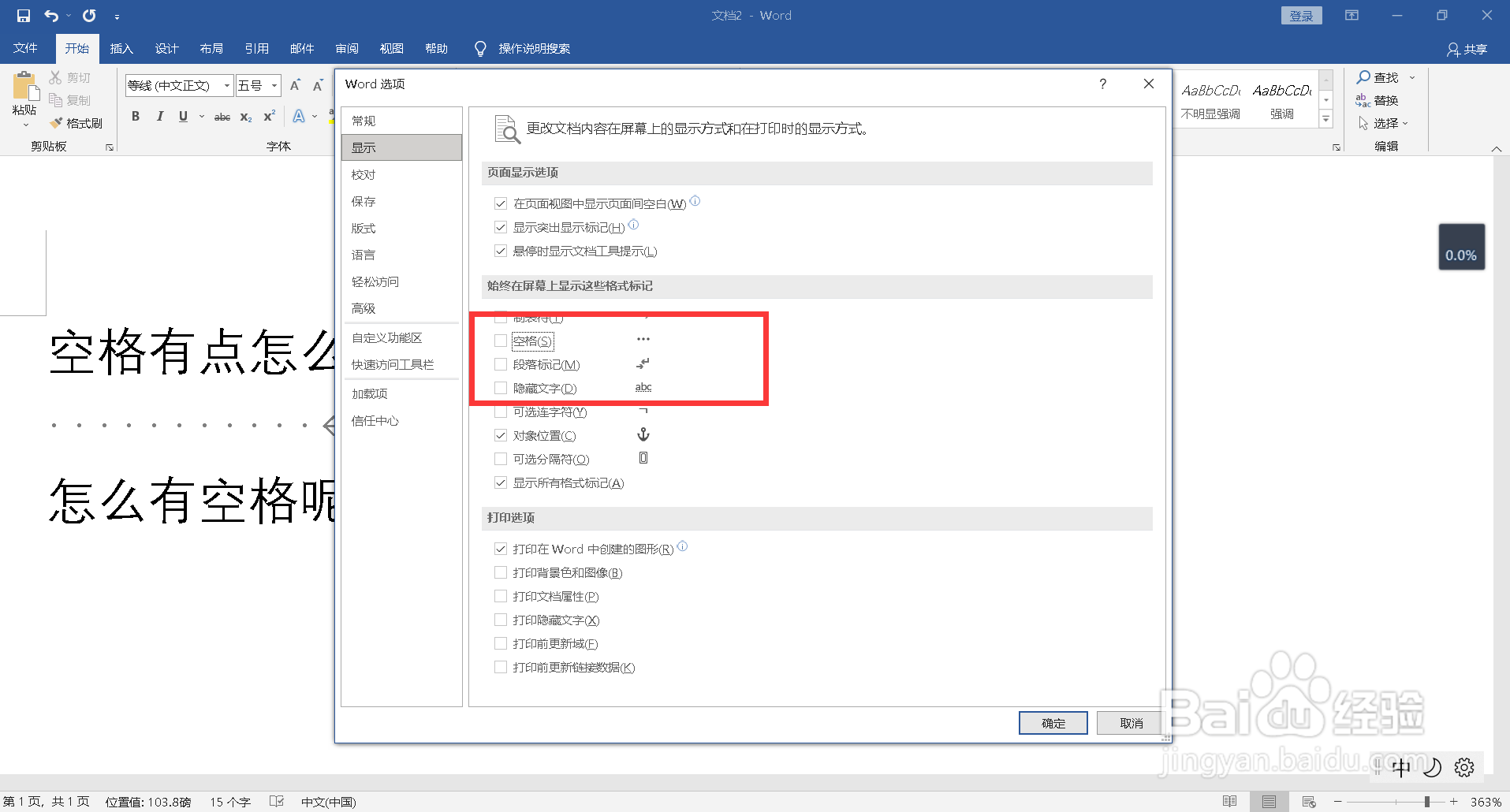
Task: Toggle 悬停时显示文档工具提示 checkbox
Action: coord(500,251)
